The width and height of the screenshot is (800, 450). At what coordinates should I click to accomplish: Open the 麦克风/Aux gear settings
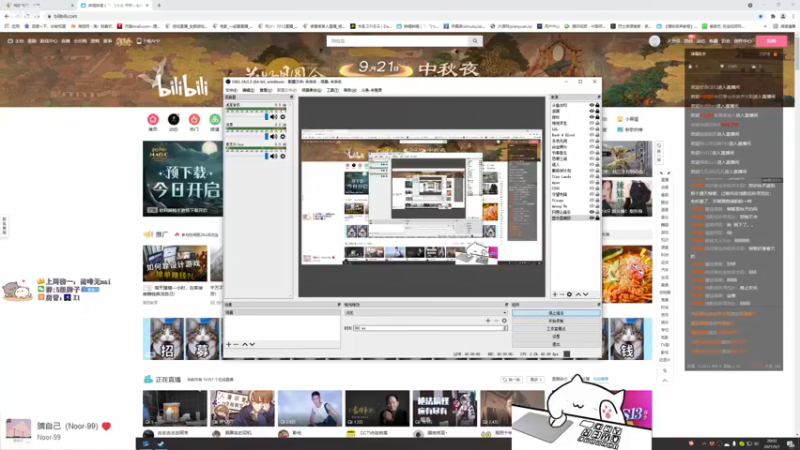pos(283,156)
